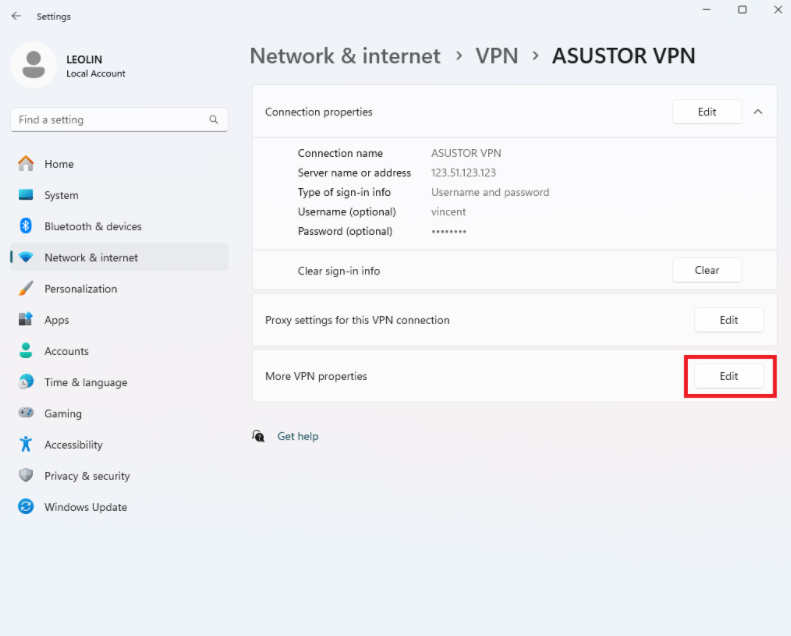Clear the sign-in info
Viewport: 791px width, 636px height.
click(x=707, y=270)
